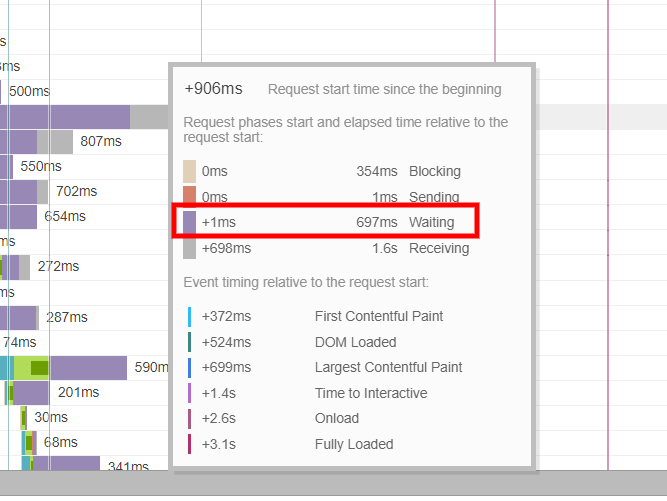This screenshot has width=667, height=501.
Task: Click the Receiving 1.6s row label
Action: 434,248
